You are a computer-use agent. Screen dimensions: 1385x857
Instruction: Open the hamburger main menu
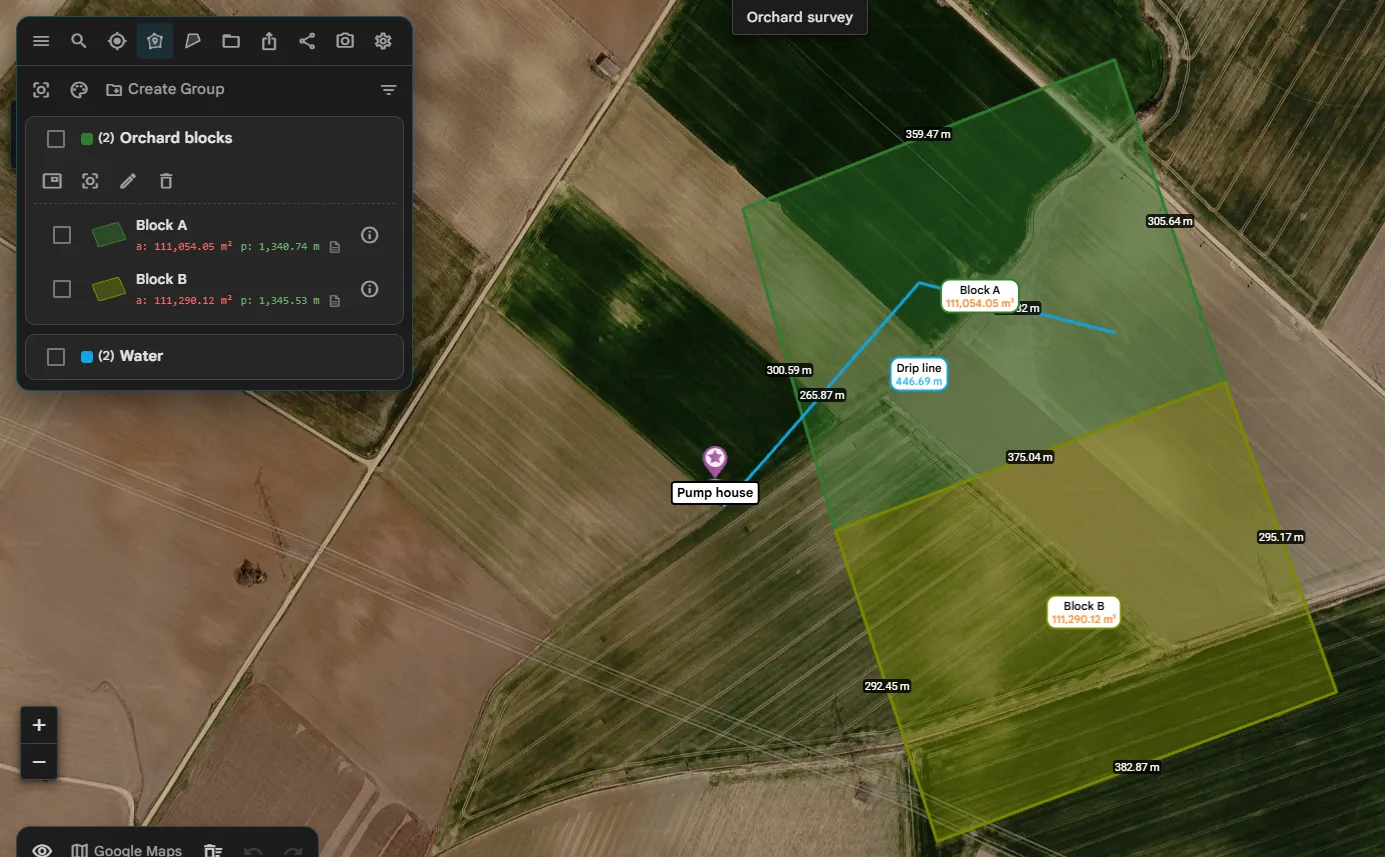click(41, 41)
